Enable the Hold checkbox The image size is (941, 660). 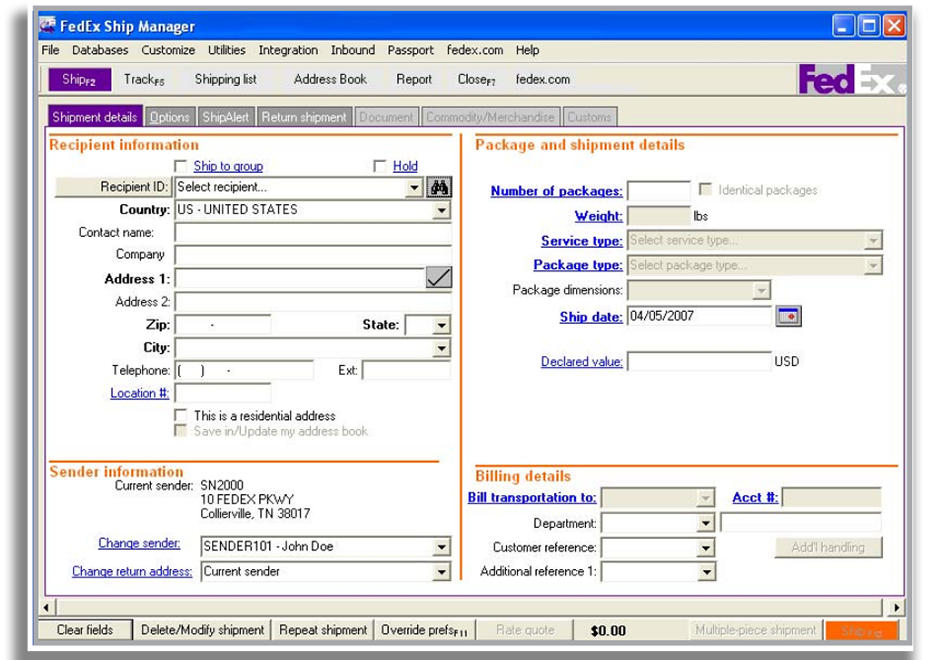pyautogui.click(x=379, y=166)
